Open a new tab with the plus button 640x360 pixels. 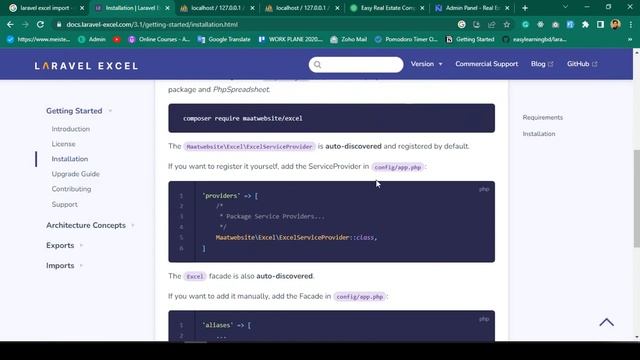tap(525, 8)
